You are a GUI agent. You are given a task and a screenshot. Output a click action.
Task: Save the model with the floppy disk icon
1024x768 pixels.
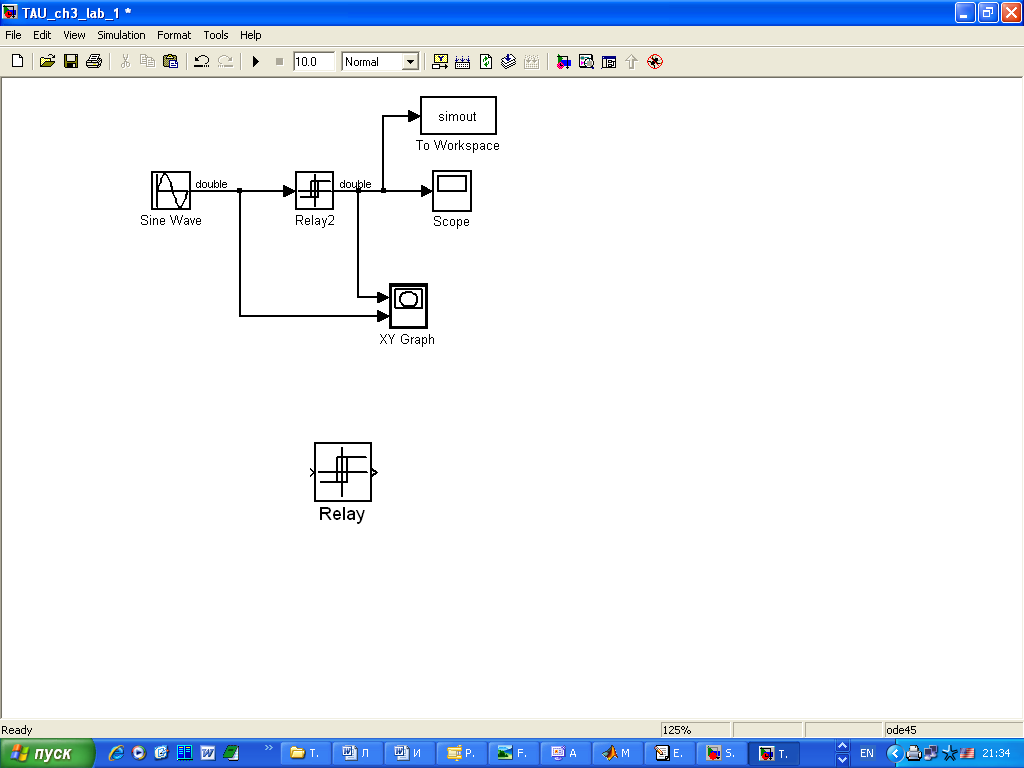pyautogui.click(x=71, y=61)
